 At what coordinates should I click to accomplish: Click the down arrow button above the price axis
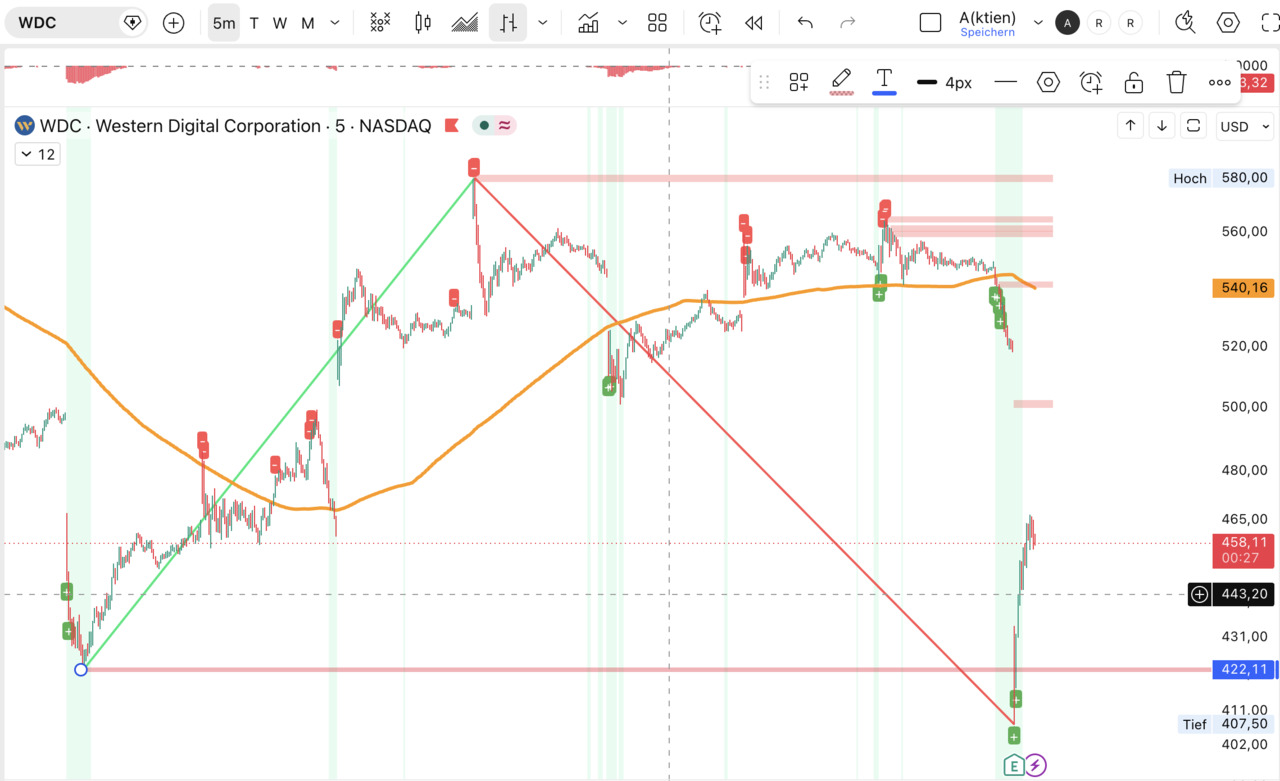[1162, 126]
